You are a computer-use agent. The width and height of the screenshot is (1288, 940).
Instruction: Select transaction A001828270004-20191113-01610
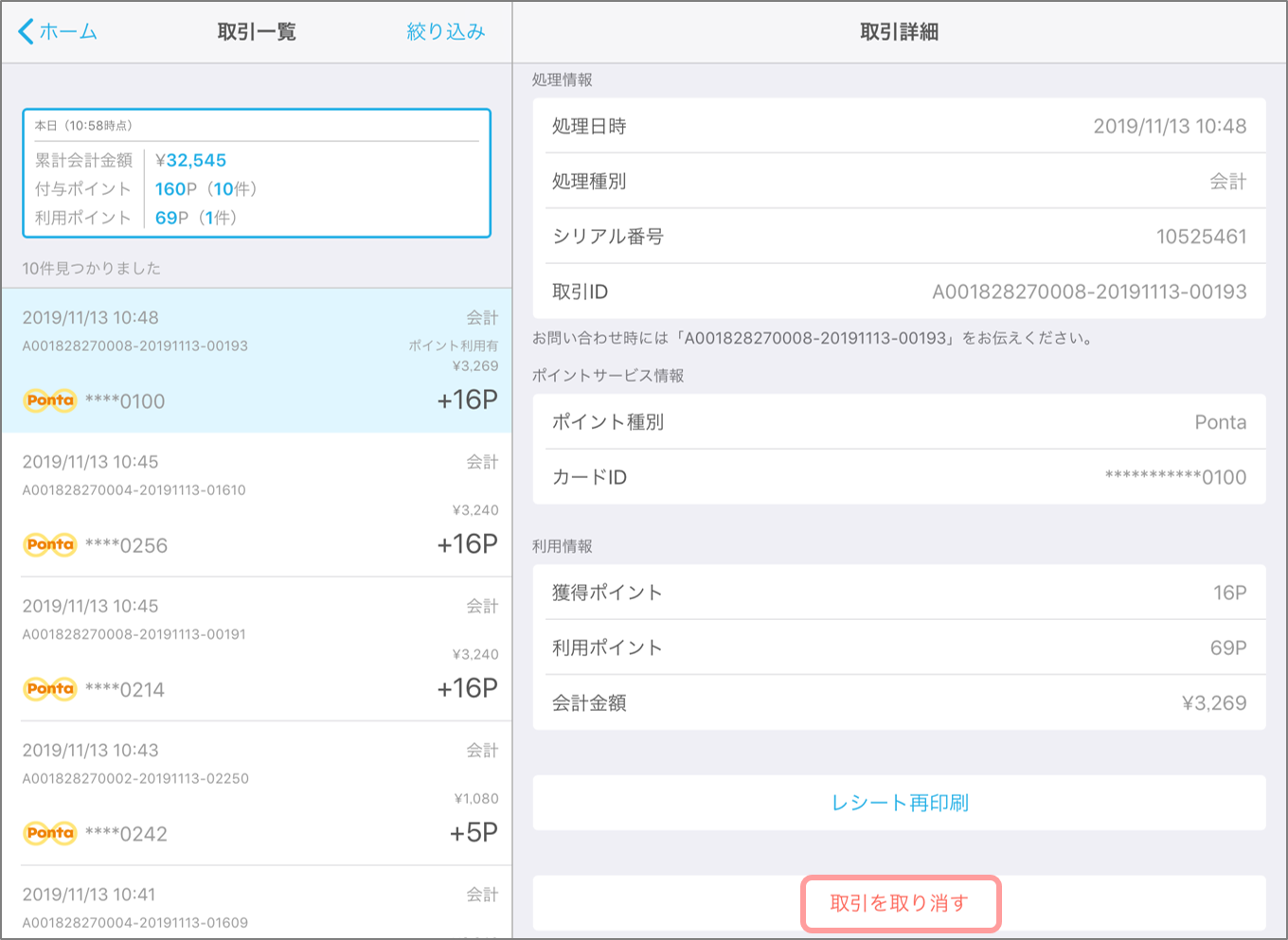point(257,505)
